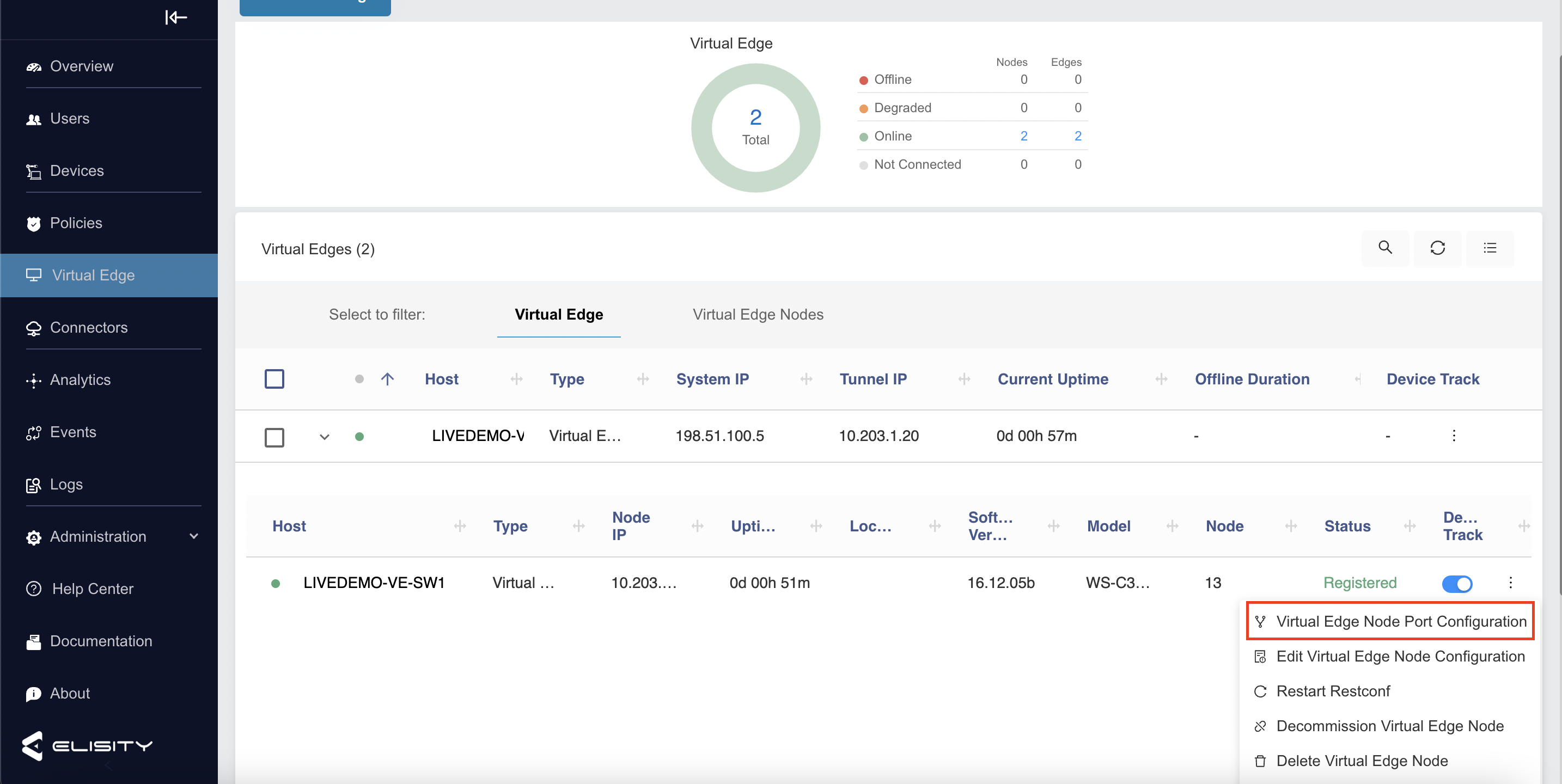This screenshot has width=1562, height=784.
Task: Click the 198.51.100.5 System IP cell
Action: pos(720,436)
